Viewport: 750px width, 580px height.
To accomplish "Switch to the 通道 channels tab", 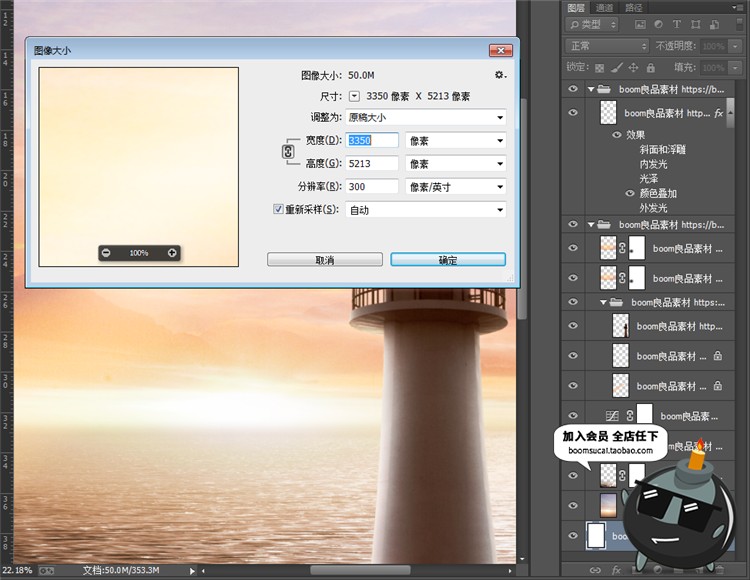I will coord(604,7).
